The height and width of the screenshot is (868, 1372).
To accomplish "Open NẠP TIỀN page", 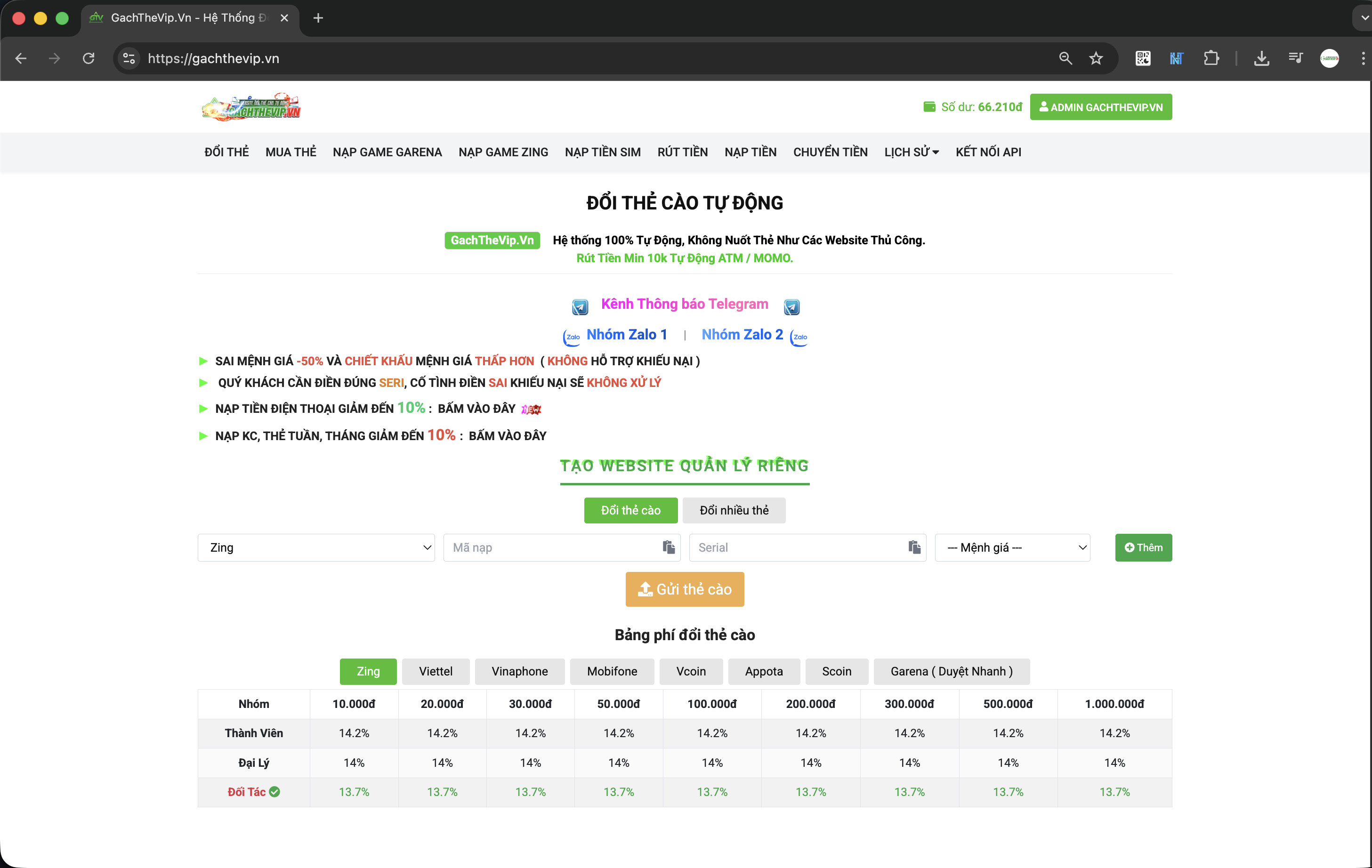I will point(751,152).
